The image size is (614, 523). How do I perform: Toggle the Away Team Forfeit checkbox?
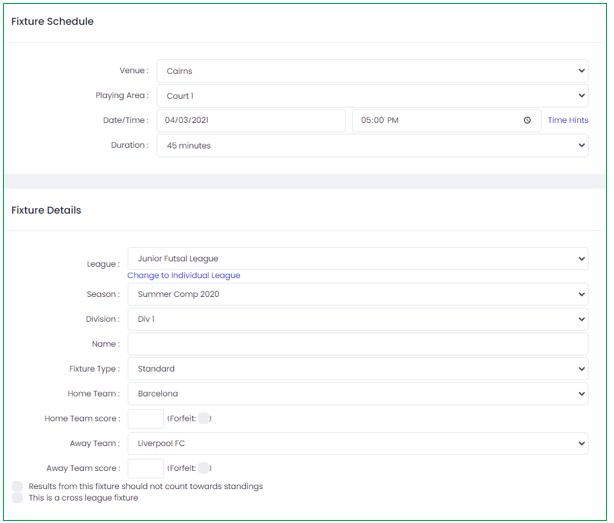coord(204,468)
